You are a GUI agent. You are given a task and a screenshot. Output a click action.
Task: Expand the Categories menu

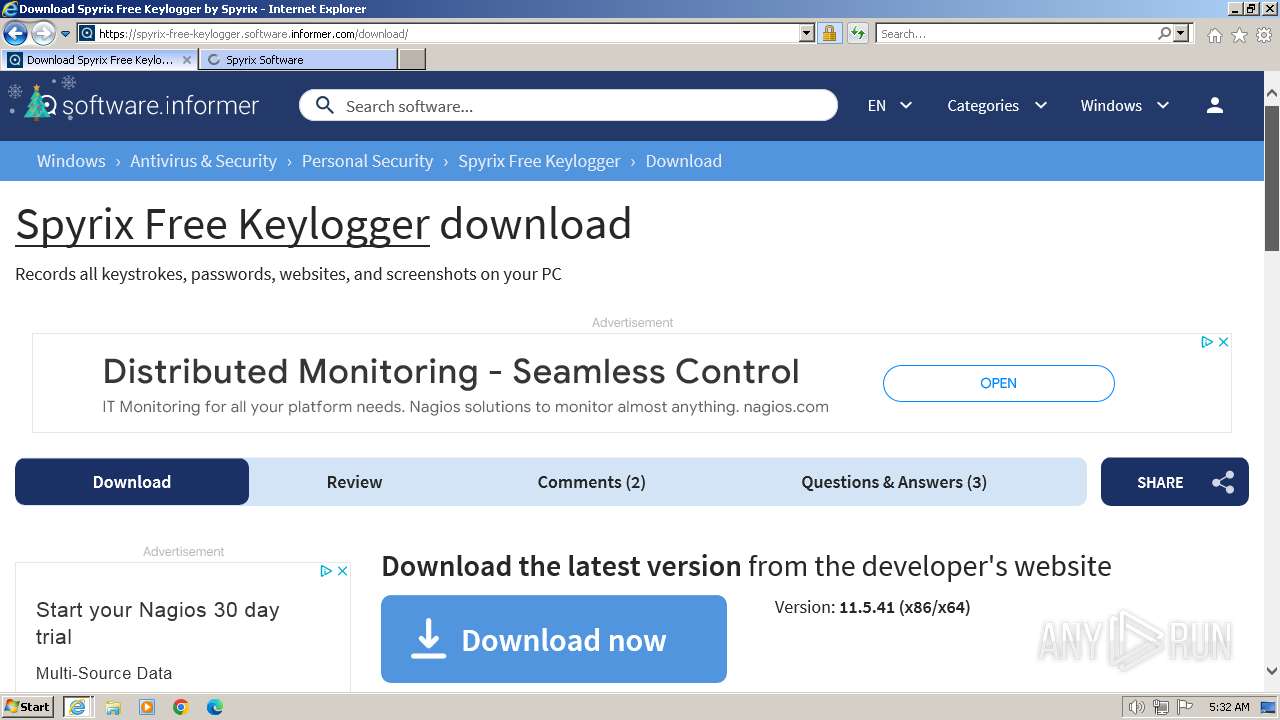pyautogui.click(x=997, y=105)
